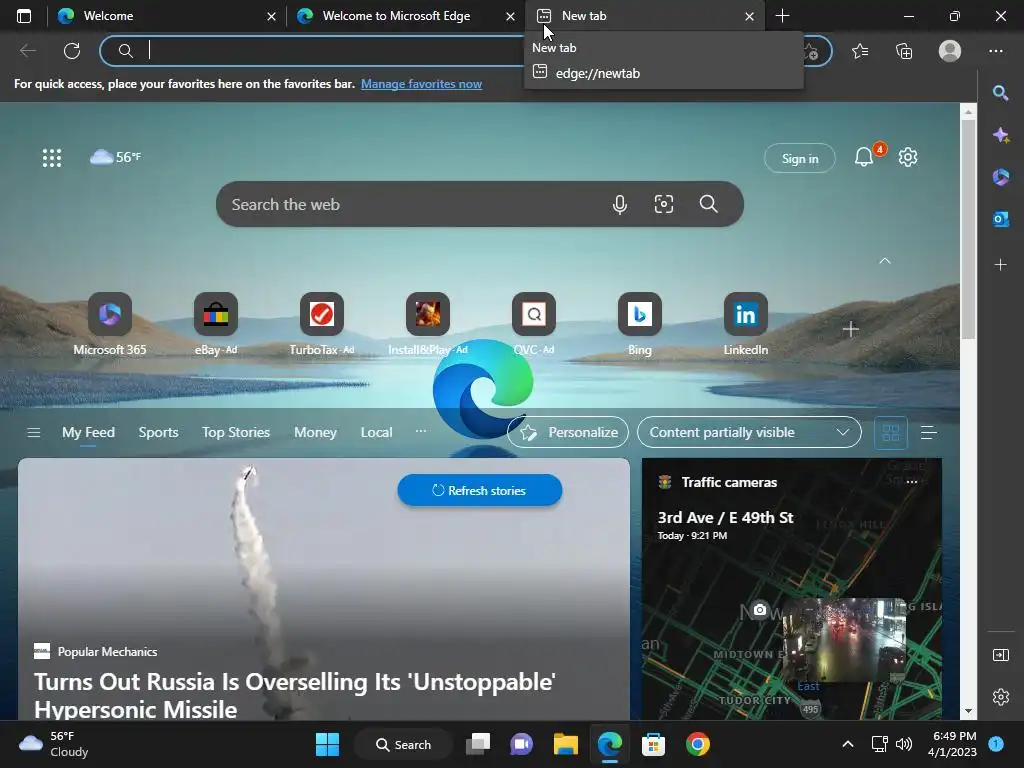Open the app launcher grid icon

(x=52, y=157)
